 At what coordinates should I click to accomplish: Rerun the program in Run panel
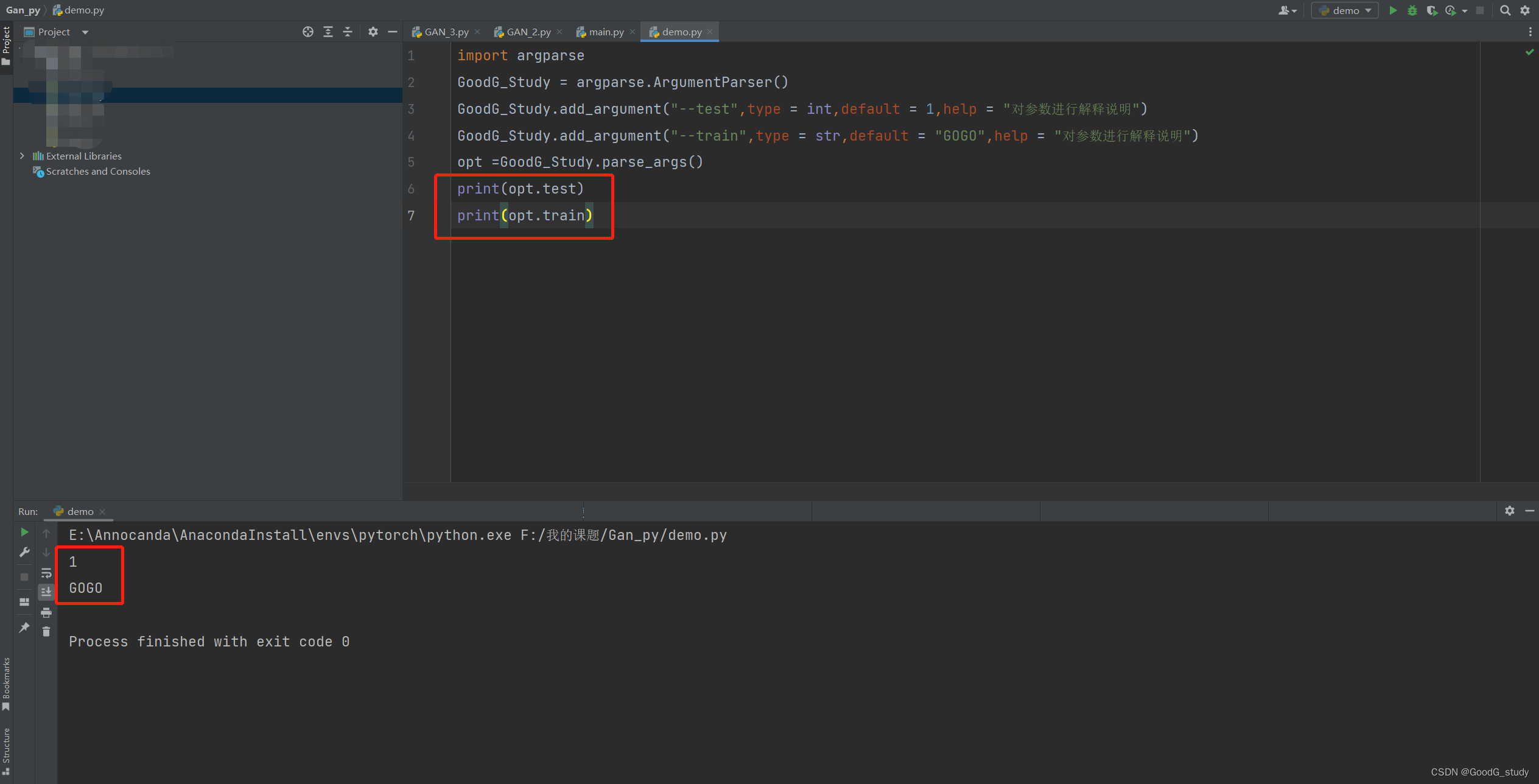(24, 531)
